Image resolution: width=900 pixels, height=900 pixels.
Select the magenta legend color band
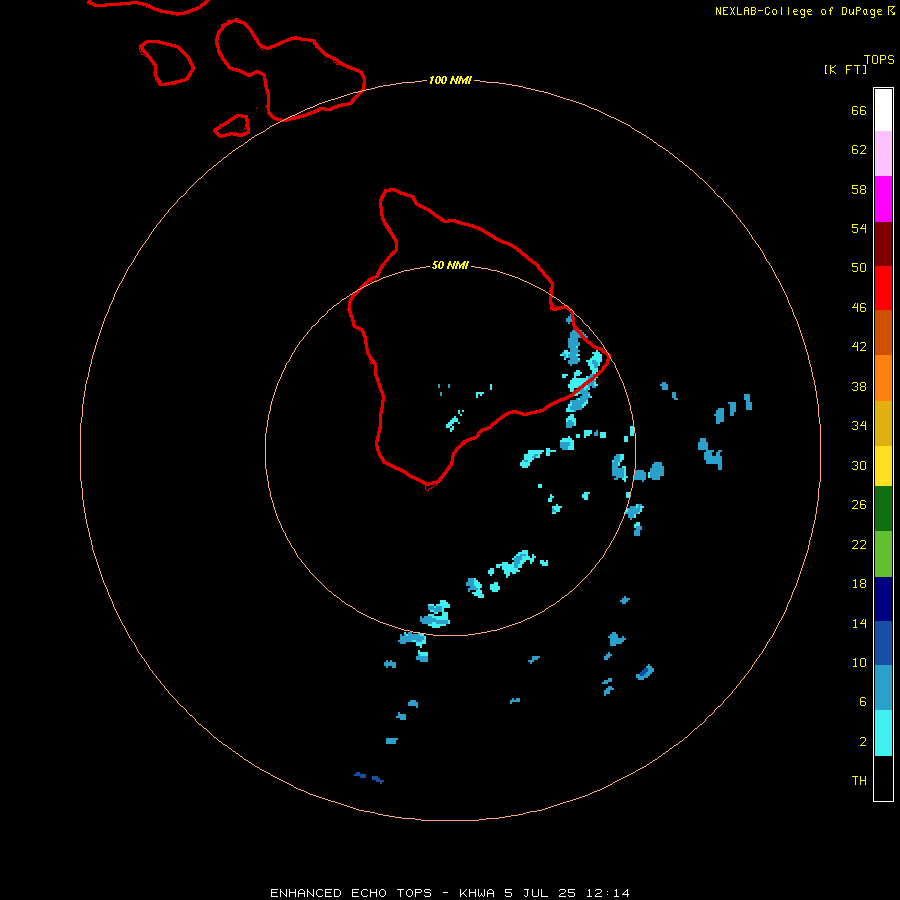(883, 199)
